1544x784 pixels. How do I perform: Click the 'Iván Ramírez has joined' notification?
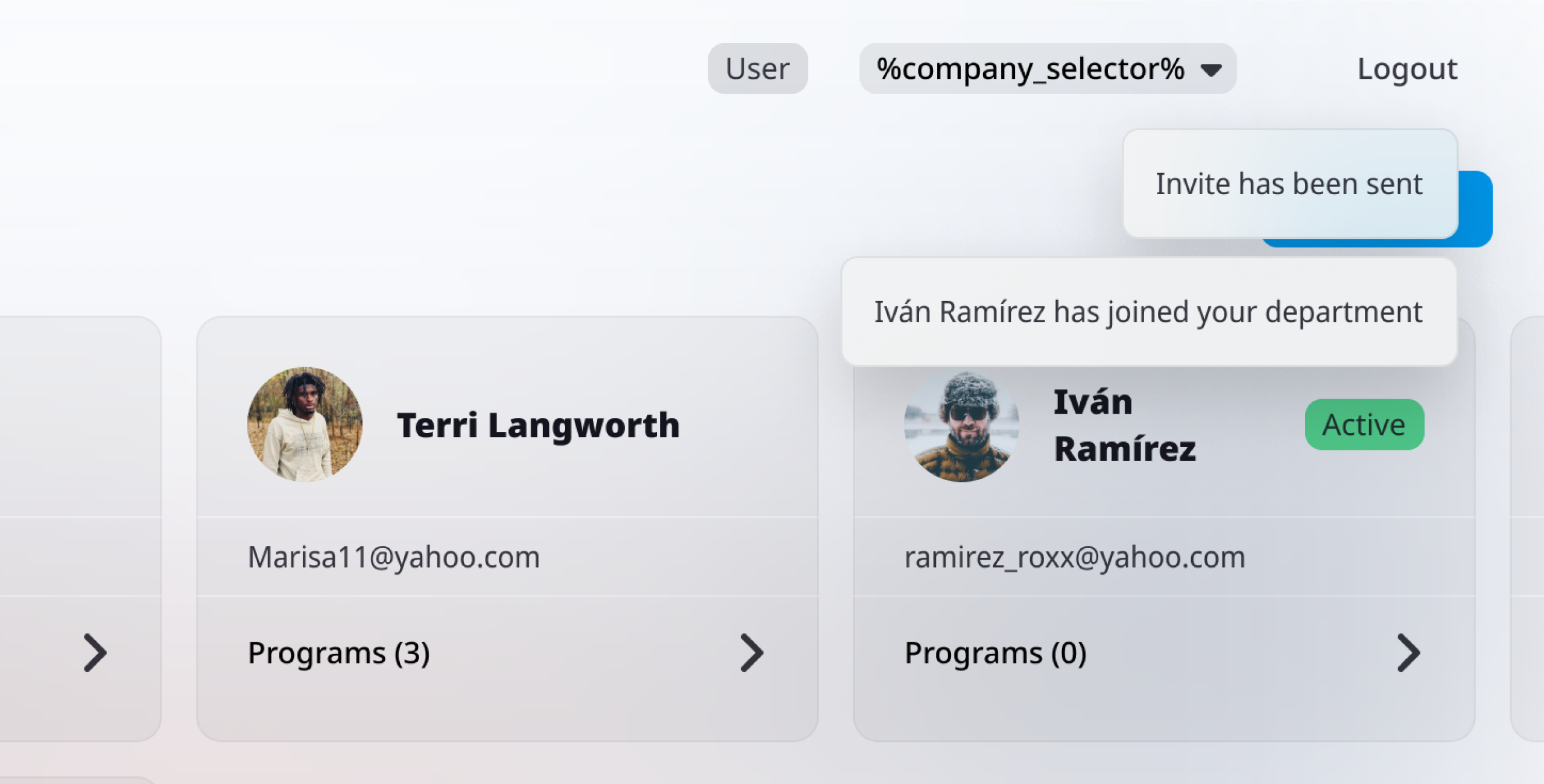(x=1148, y=312)
